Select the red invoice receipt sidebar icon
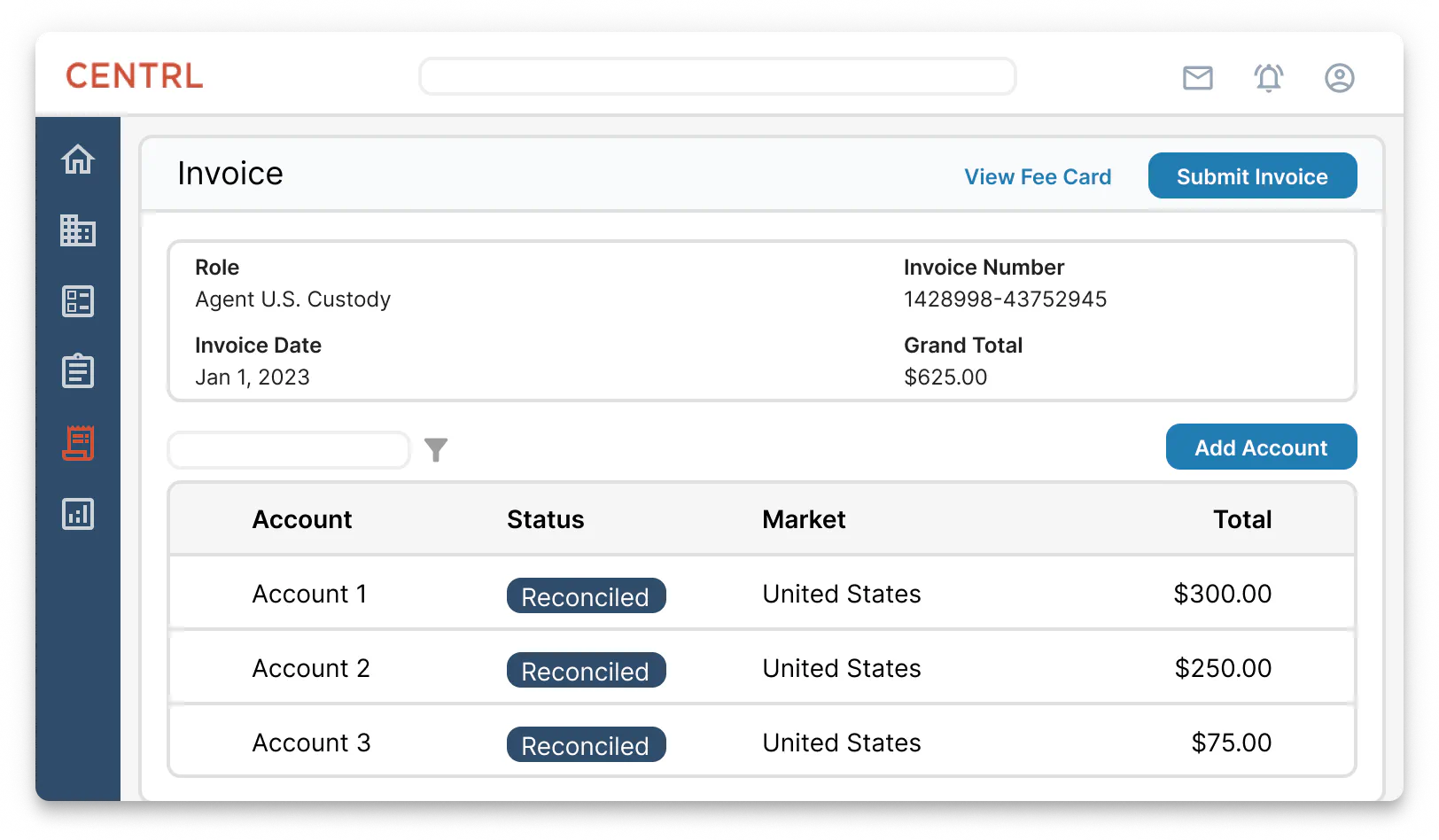The width and height of the screenshot is (1439, 840). tap(78, 443)
